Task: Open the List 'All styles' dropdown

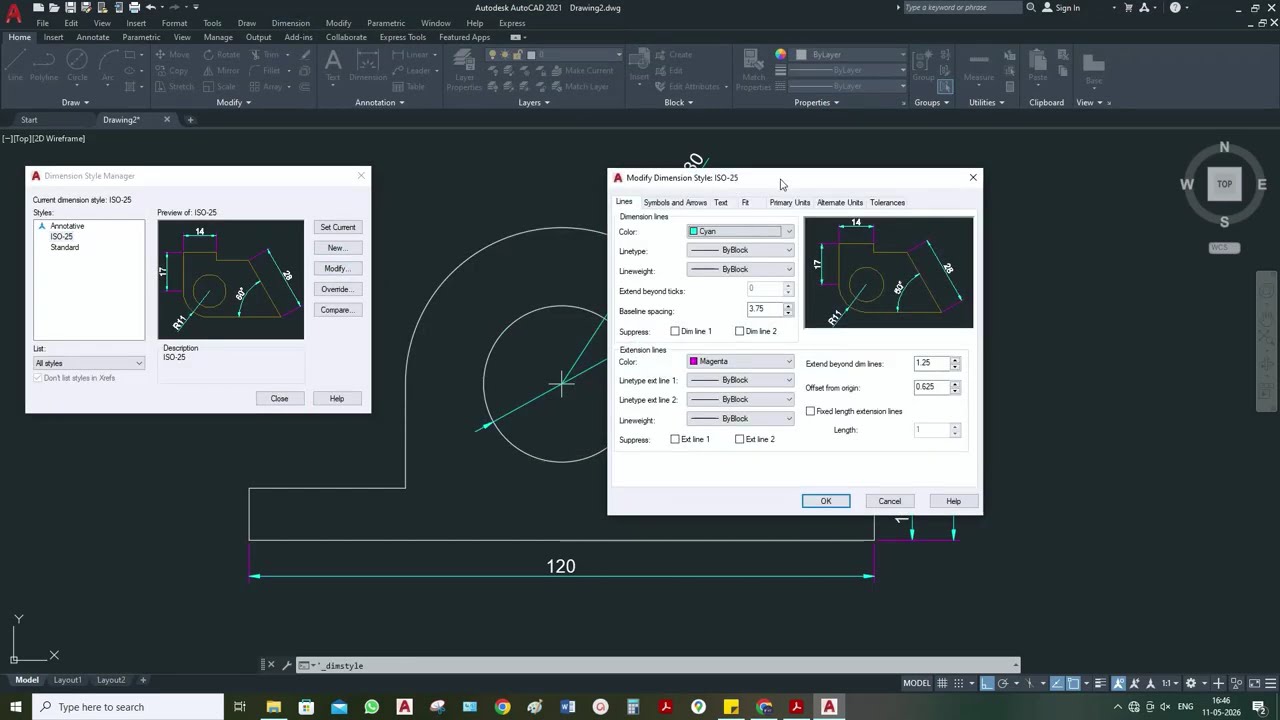Action: pos(89,363)
